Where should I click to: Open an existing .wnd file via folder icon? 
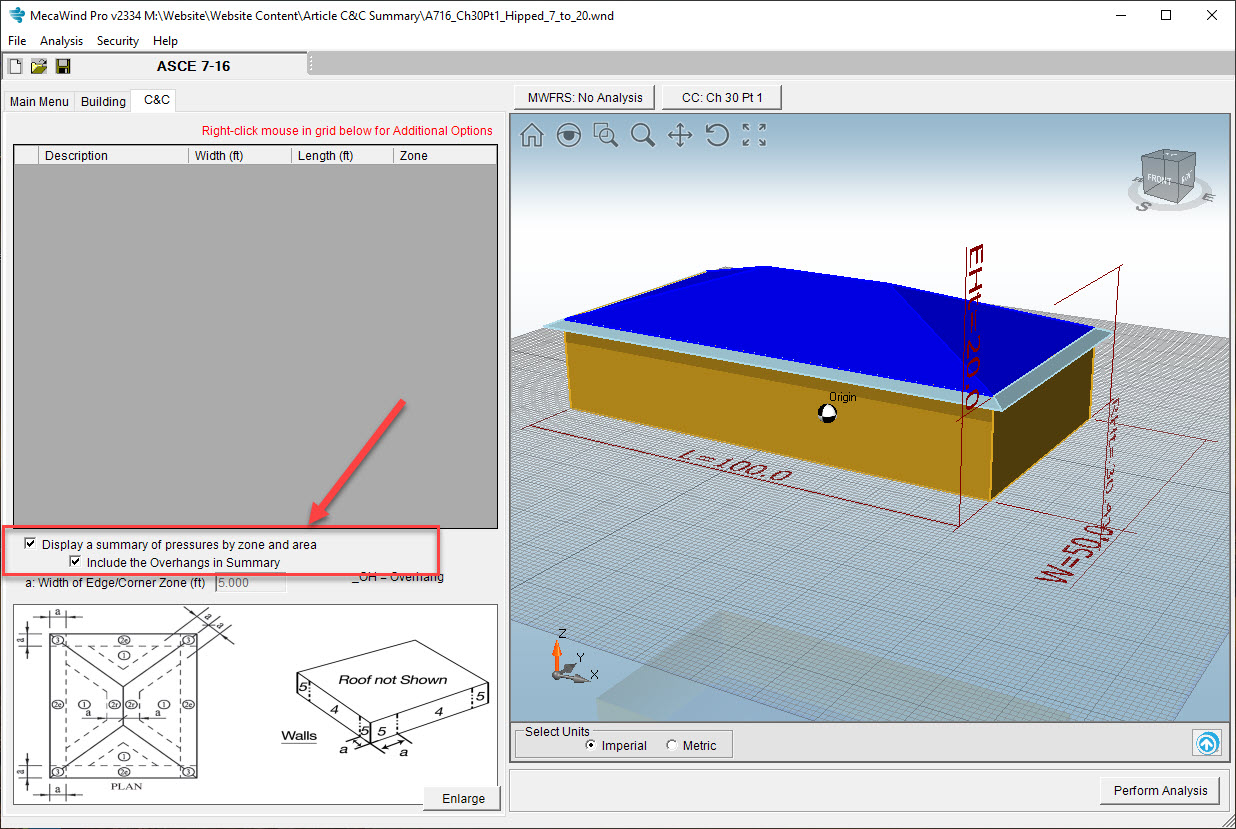(39, 65)
